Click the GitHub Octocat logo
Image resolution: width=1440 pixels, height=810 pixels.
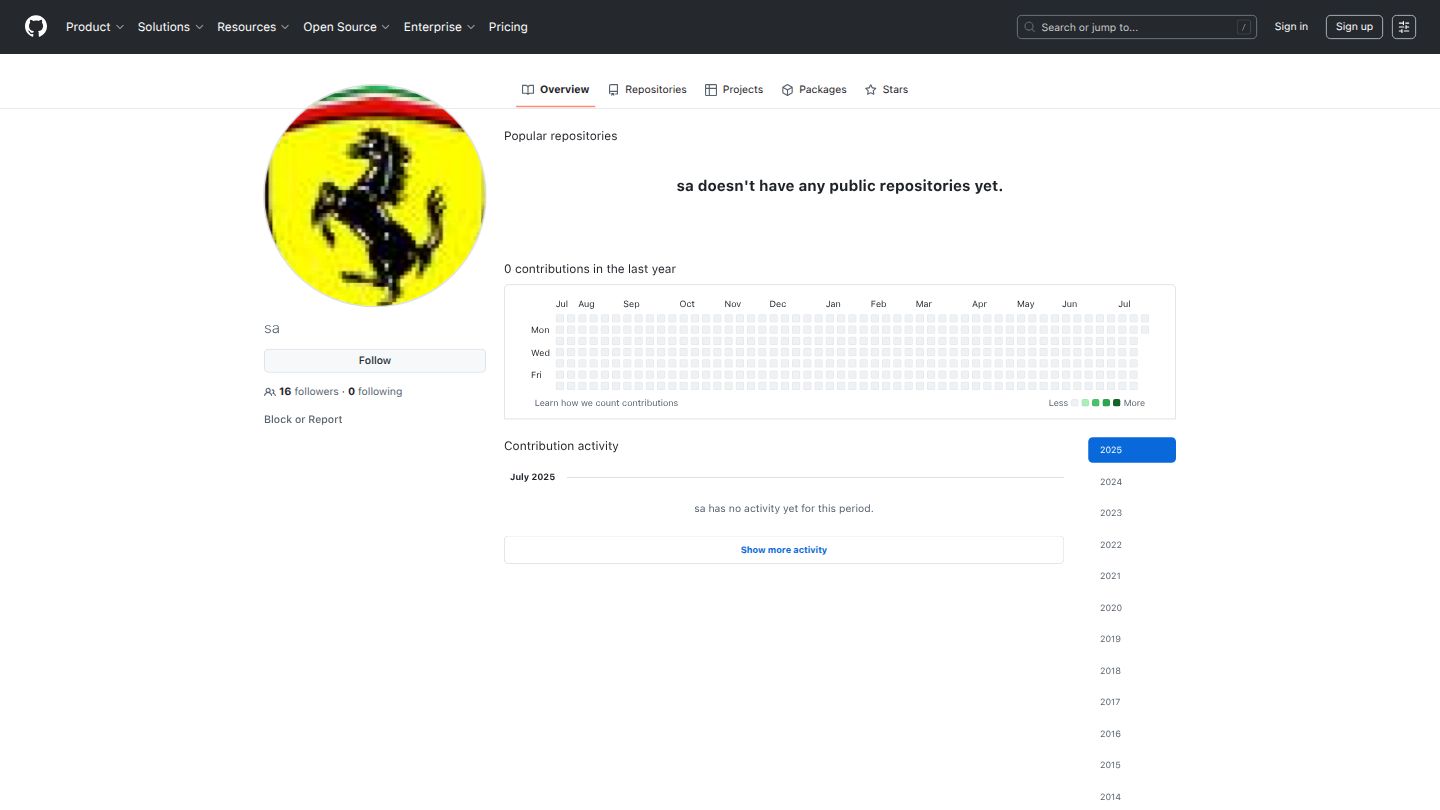36,27
